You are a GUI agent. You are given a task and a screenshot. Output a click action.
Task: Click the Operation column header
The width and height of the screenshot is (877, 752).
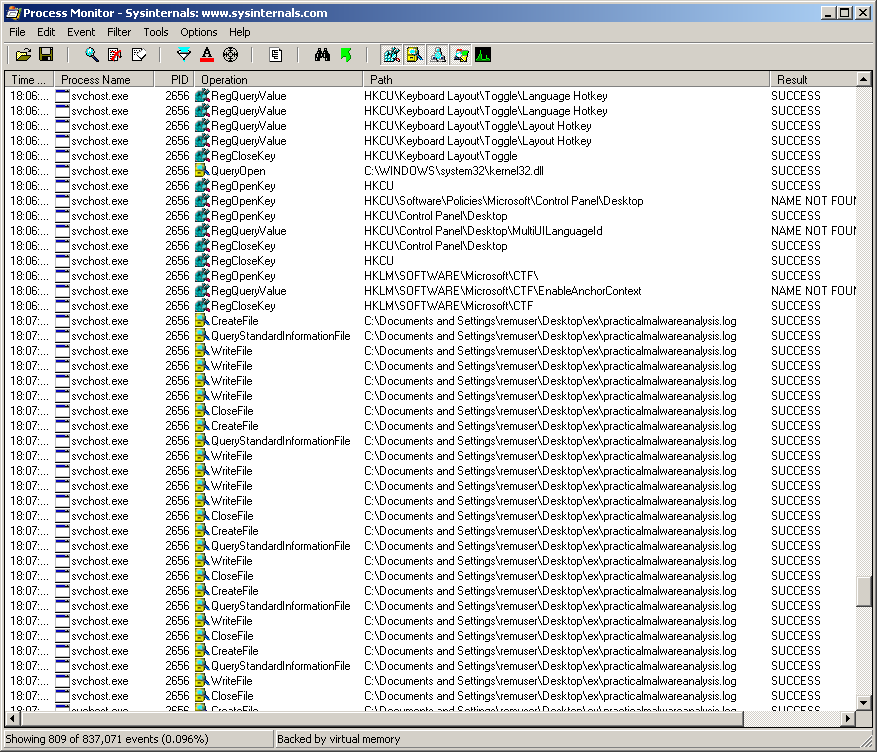pyautogui.click(x=279, y=79)
